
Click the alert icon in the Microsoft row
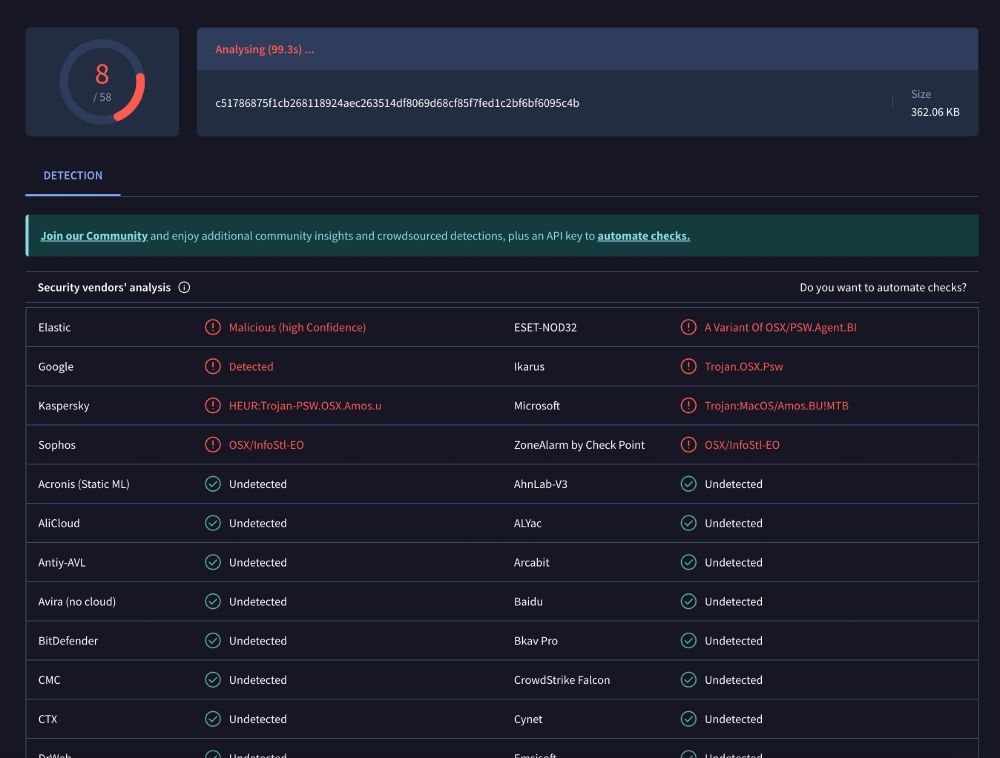tap(688, 405)
